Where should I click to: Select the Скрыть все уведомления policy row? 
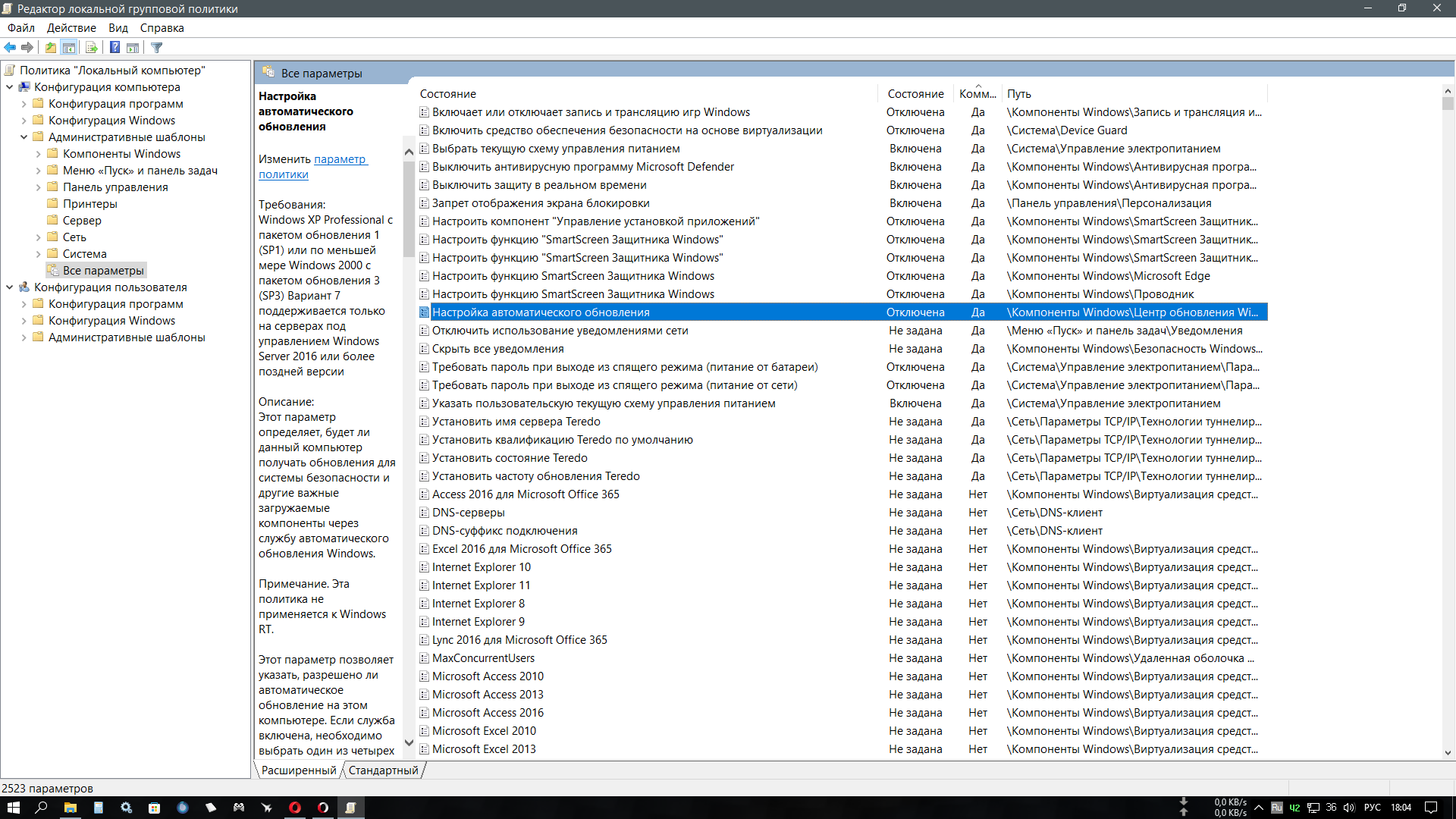tap(497, 349)
